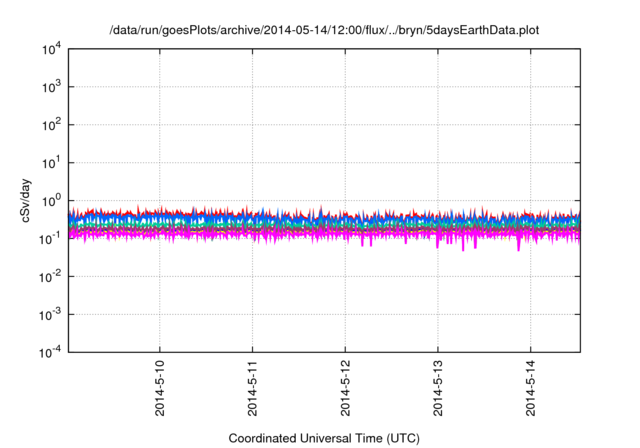Click the 10^-1 y-axis tick label
Image resolution: width=640 pixels, height=448 pixels.
50,238
